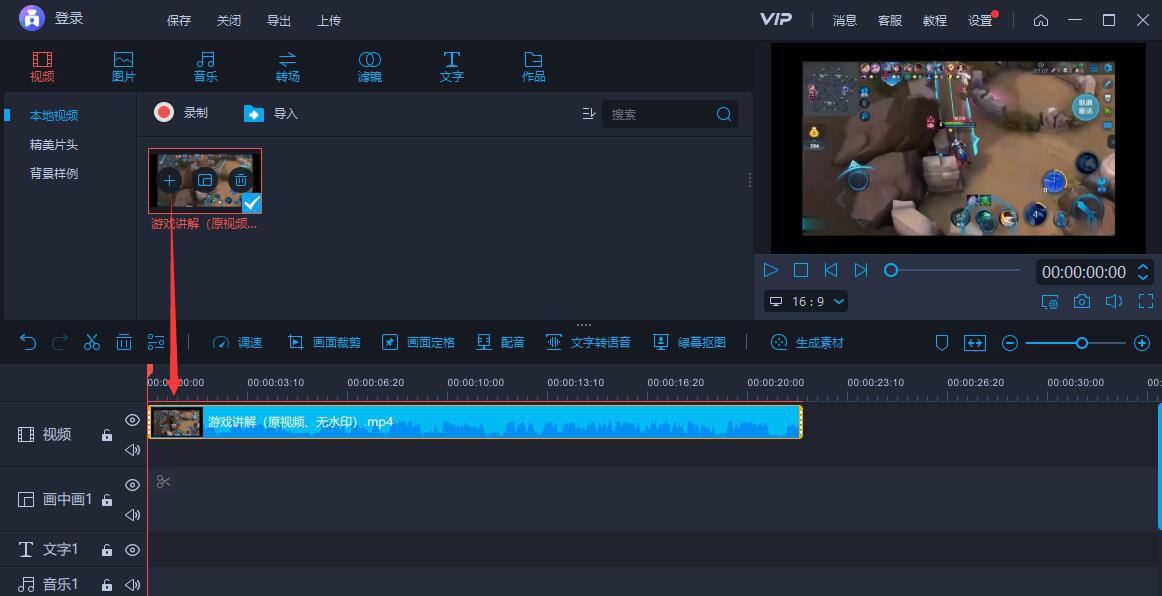This screenshot has width=1162, height=596.
Task: Open the sort order dropdown beside search
Action: coord(588,114)
